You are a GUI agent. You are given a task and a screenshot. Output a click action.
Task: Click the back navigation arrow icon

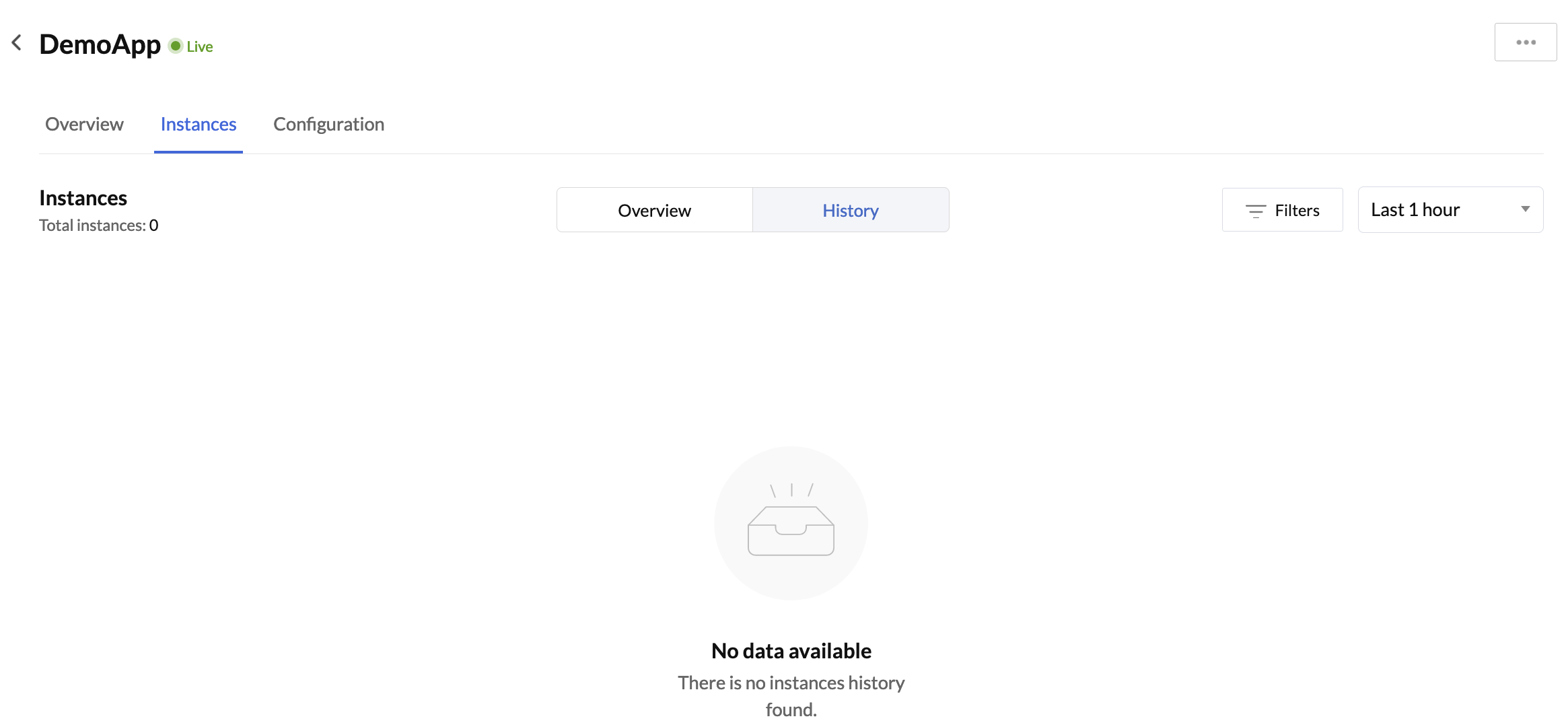tap(16, 42)
